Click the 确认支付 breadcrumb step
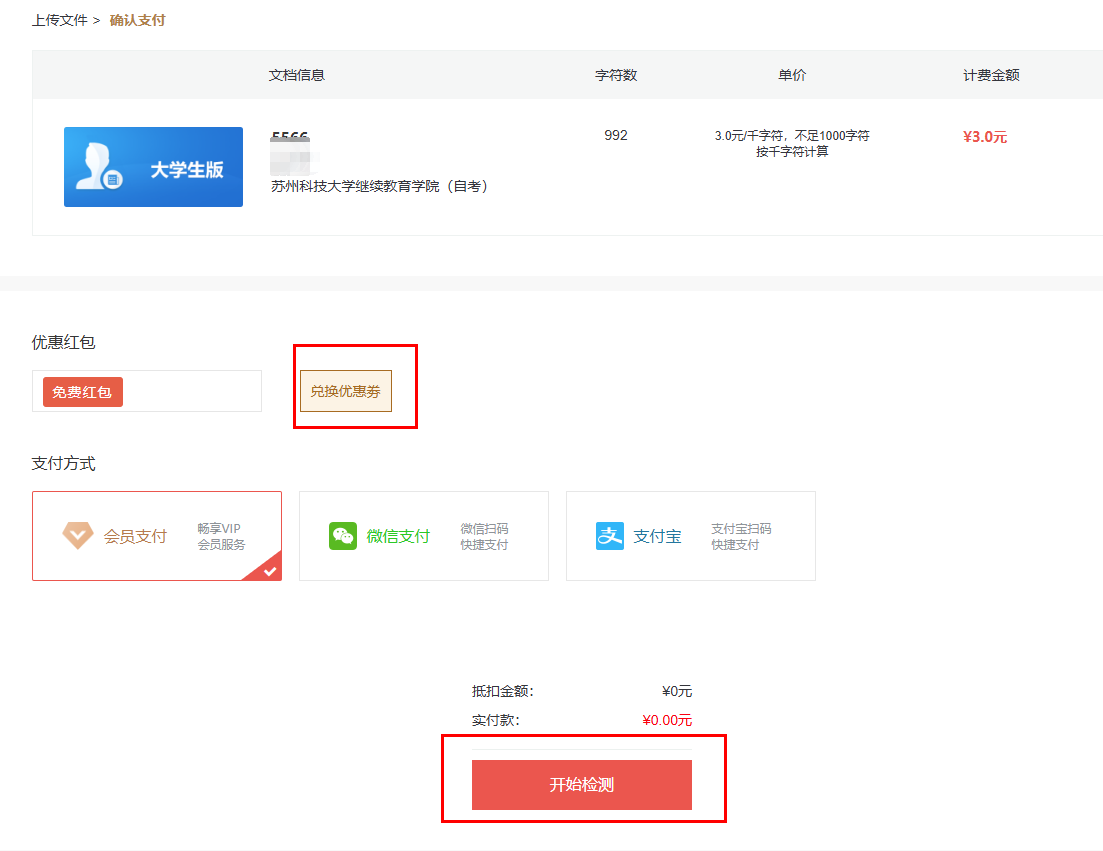Screen dimensions: 1103x851 pyautogui.click(x=137, y=20)
